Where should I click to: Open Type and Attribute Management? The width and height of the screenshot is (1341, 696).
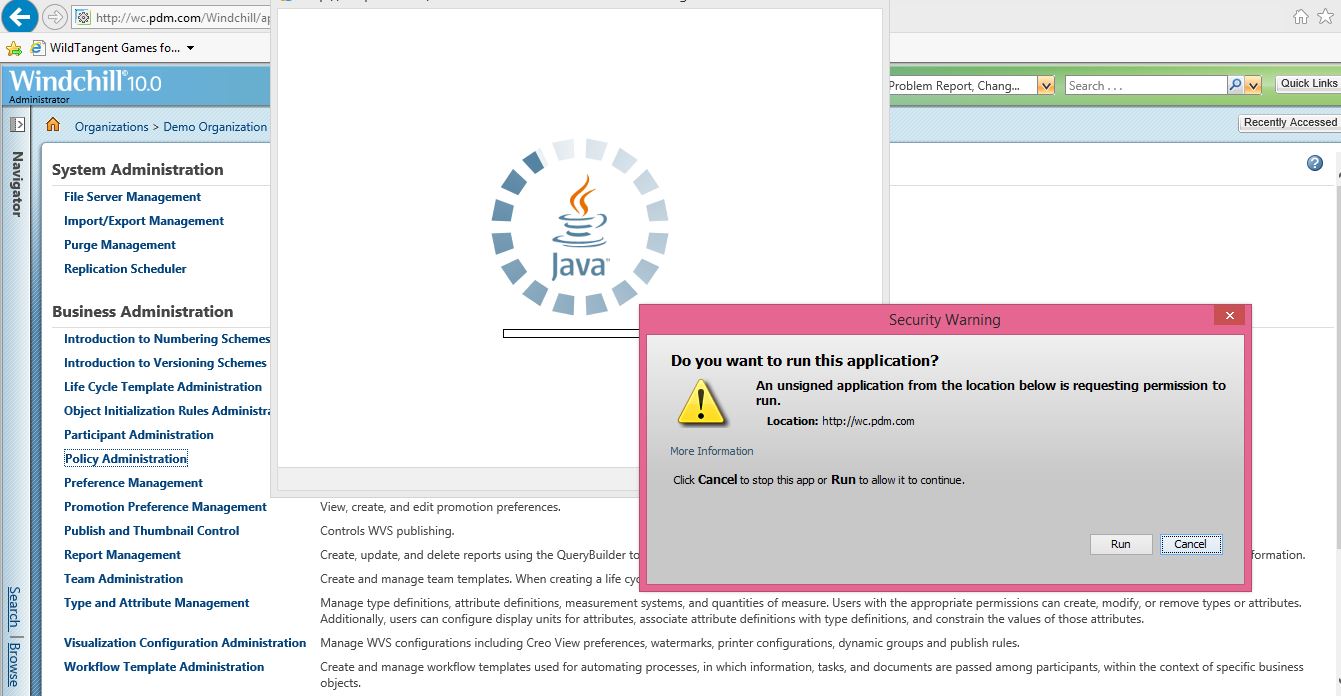pyautogui.click(x=157, y=603)
